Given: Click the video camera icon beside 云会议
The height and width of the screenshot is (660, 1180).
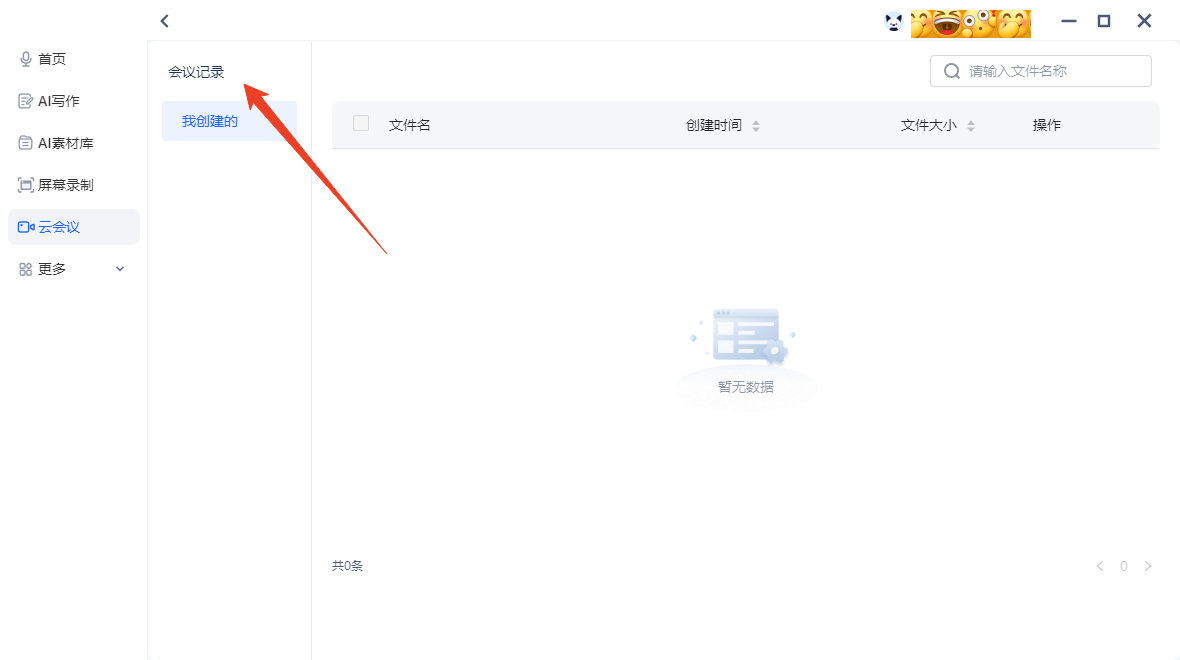Looking at the screenshot, I should coord(26,227).
